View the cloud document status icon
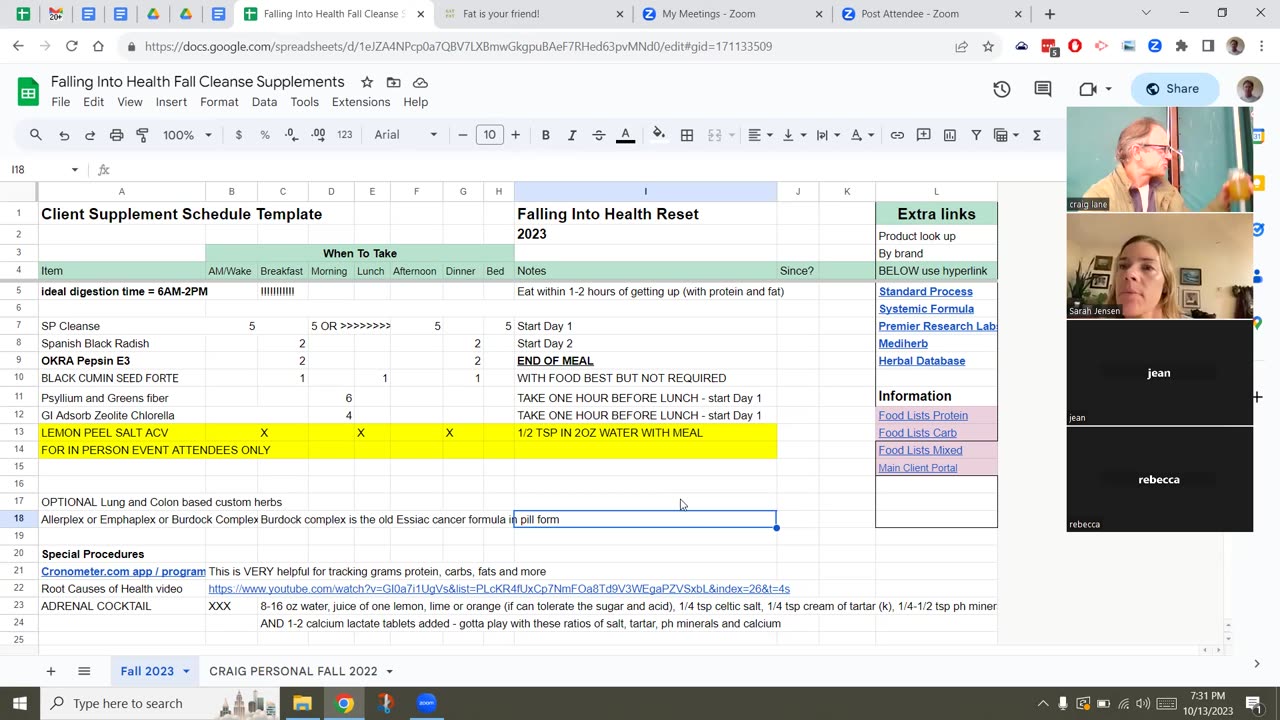This screenshot has height=720, width=1280. [421, 82]
